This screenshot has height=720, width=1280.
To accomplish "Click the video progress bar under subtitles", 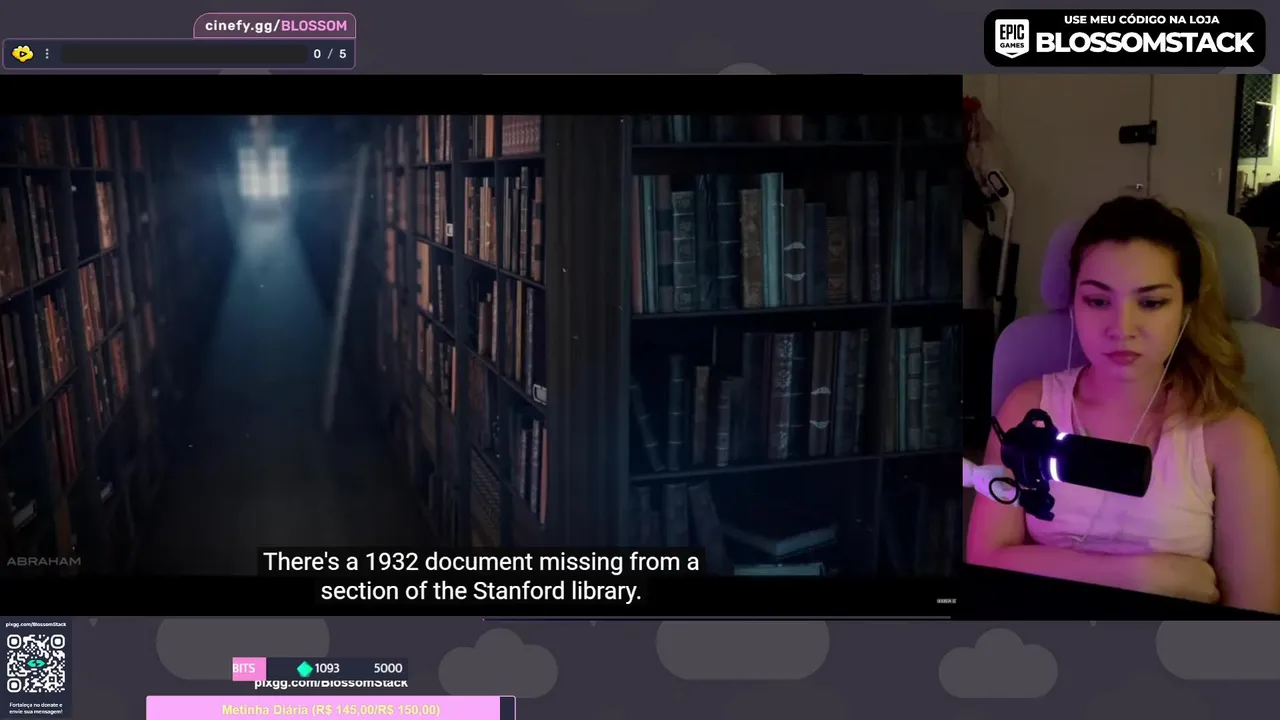I will click(x=715, y=618).
